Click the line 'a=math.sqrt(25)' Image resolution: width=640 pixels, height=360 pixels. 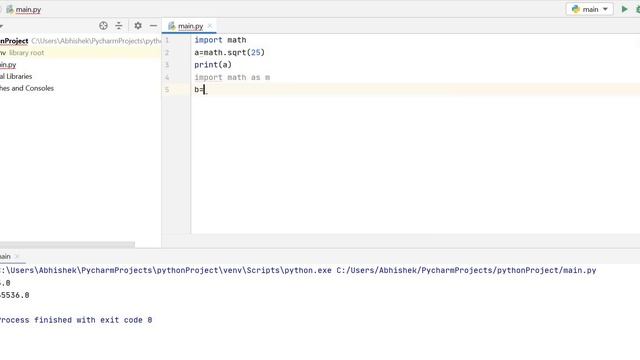pos(229,52)
